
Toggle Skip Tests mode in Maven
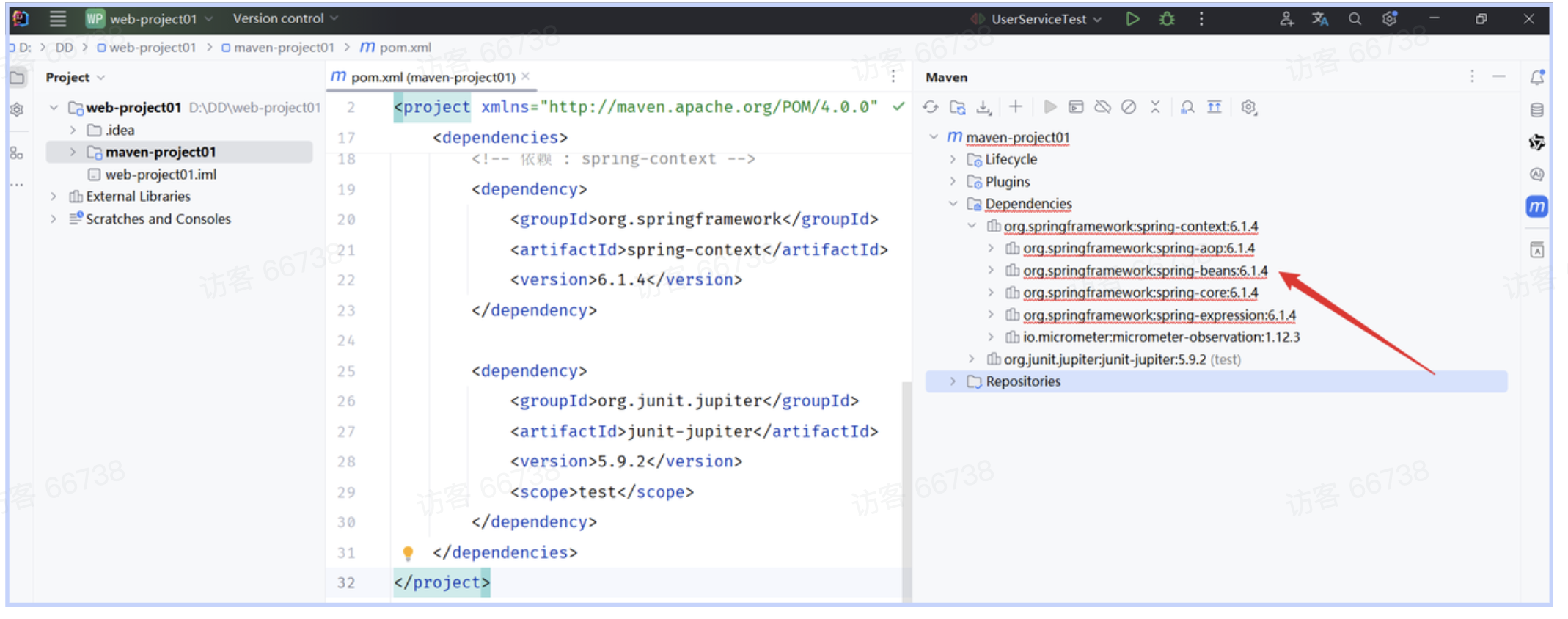click(x=1129, y=107)
